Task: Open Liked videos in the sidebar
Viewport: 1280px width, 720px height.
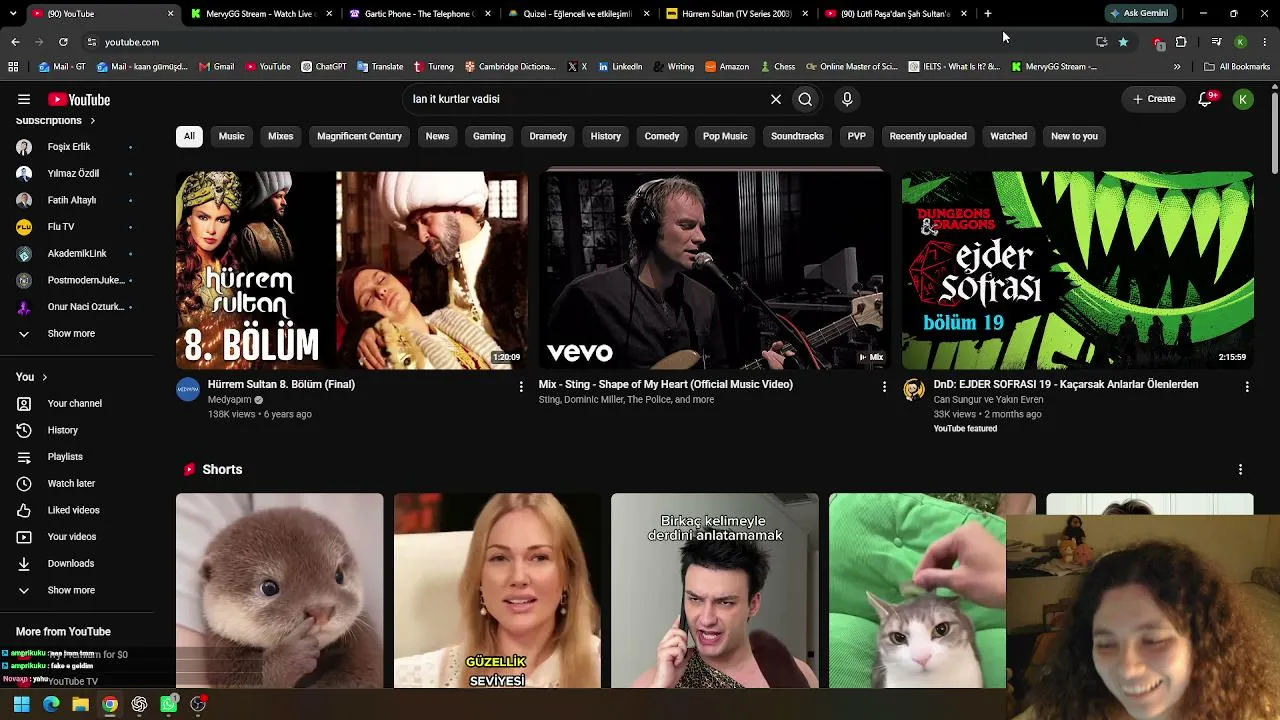Action: [77, 510]
